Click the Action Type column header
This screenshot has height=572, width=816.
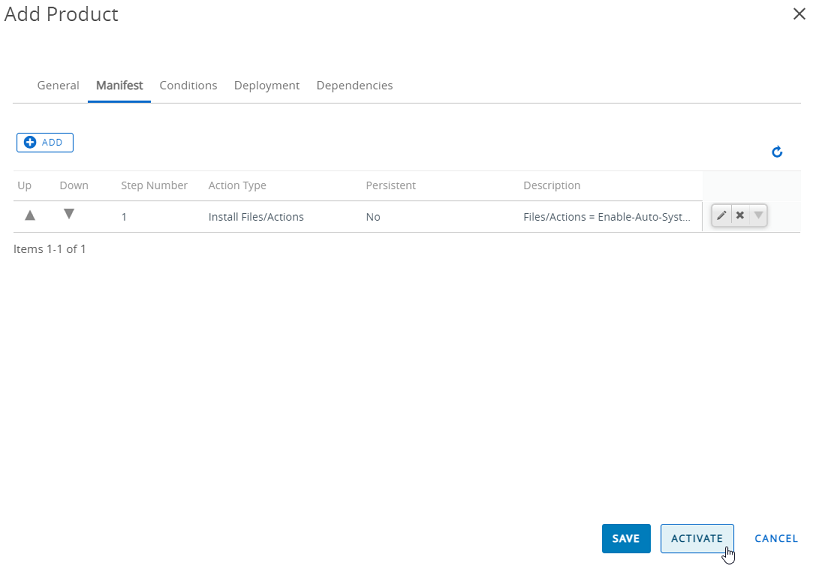point(237,185)
